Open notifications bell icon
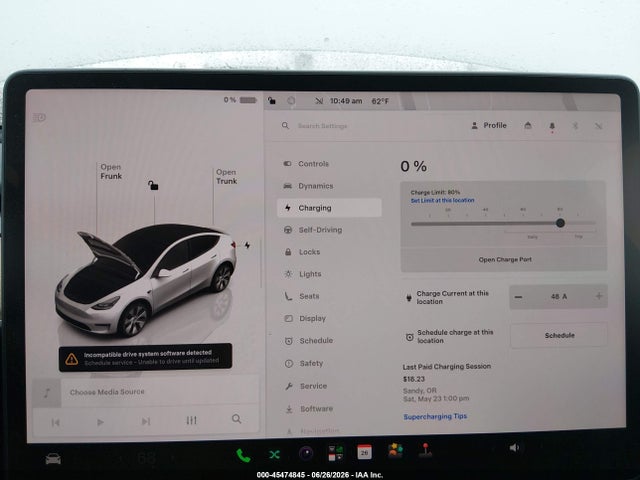The image size is (640, 480). tap(552, 126)
